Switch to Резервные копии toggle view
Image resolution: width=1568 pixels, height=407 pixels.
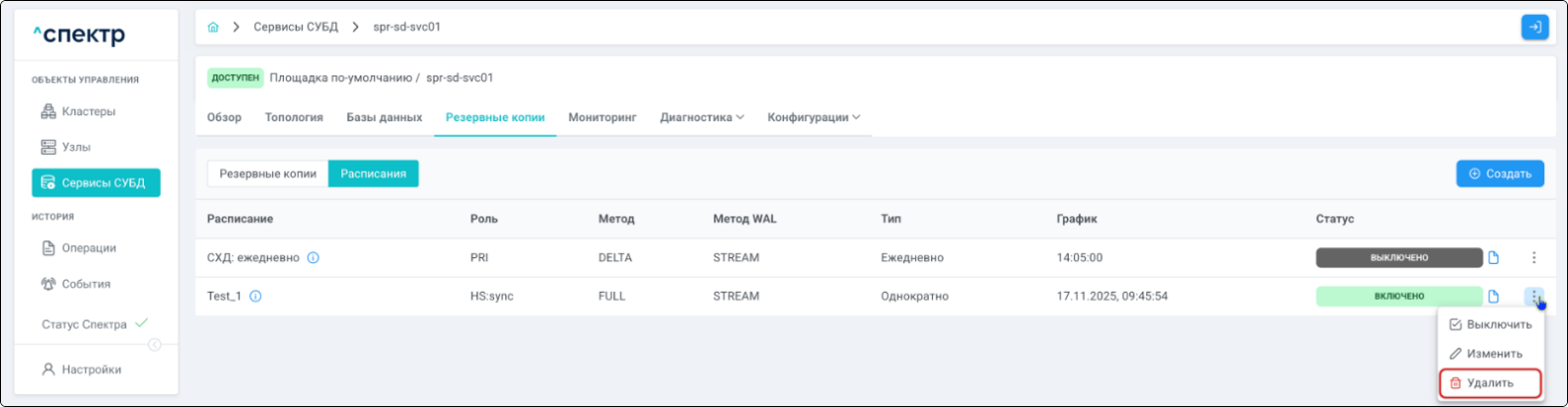pos(268,174)
